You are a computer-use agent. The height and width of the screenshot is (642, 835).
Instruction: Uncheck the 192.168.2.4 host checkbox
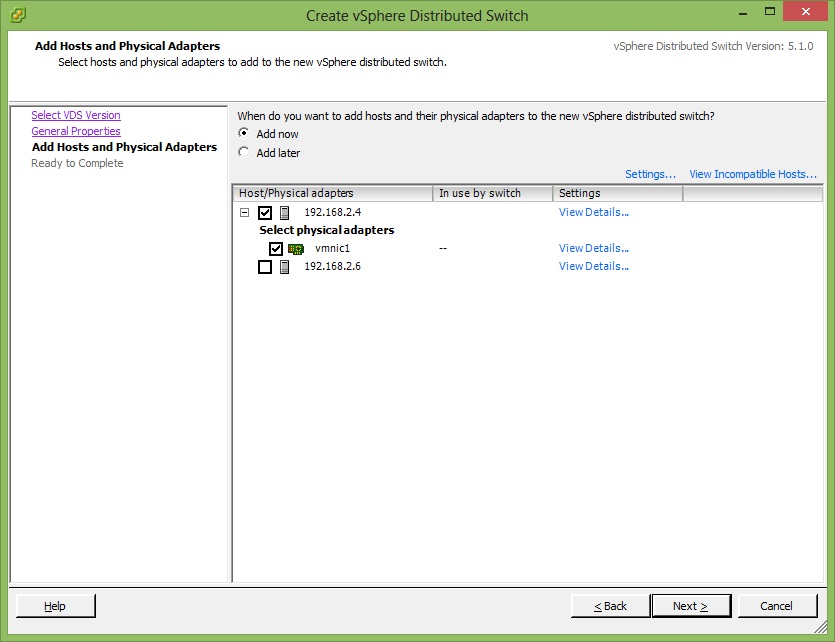(x=265, y=213)
